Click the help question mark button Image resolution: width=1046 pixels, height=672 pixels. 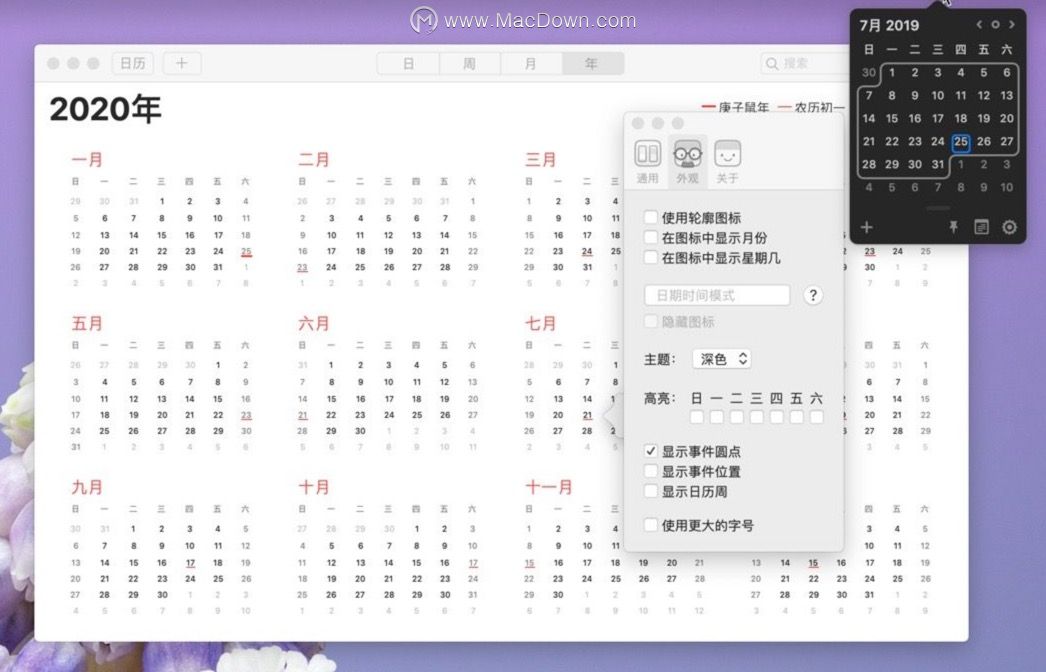(x=813, y=295)
